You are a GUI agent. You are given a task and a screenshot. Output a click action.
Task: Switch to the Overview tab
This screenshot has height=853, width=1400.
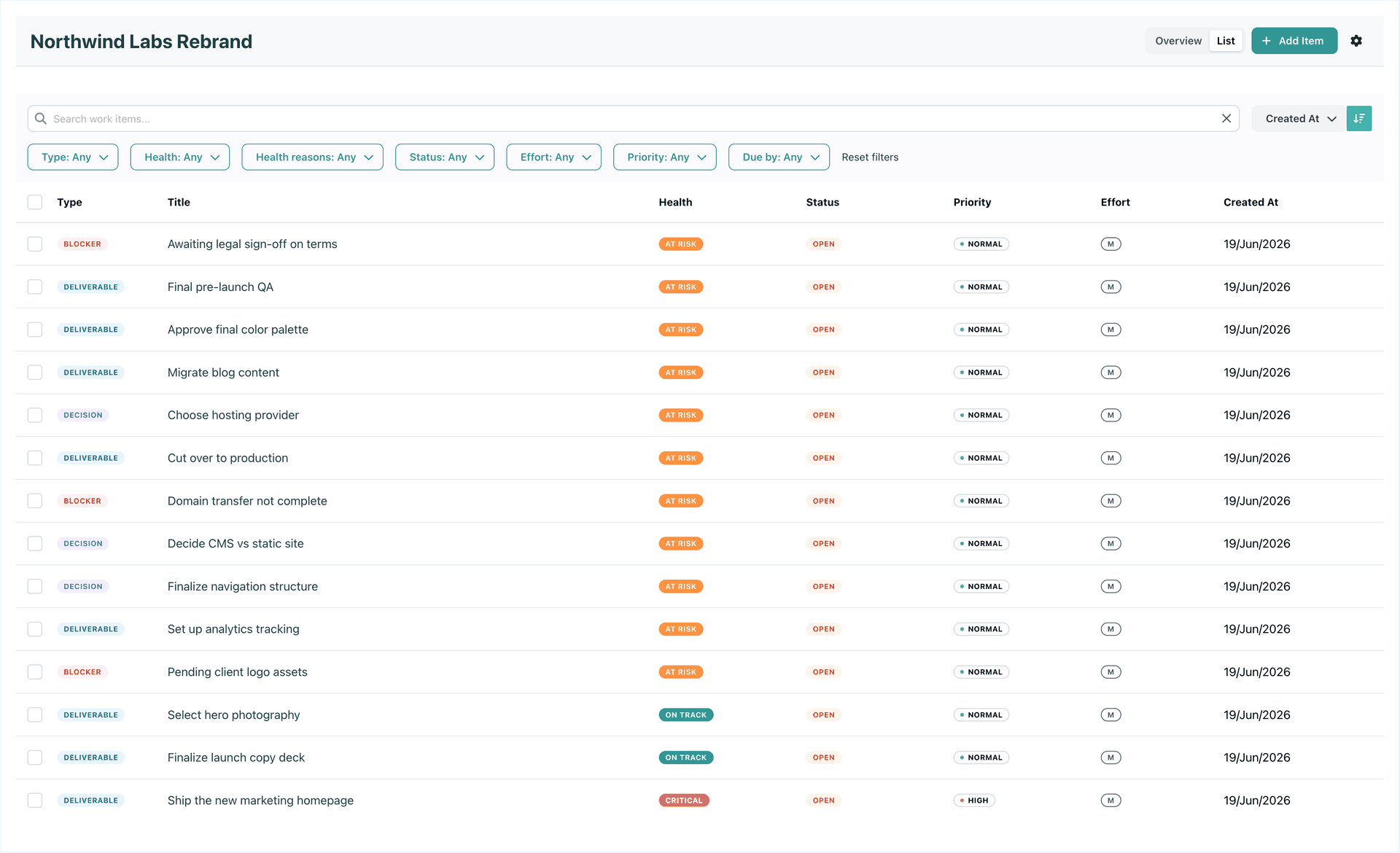click(1178, 41)
